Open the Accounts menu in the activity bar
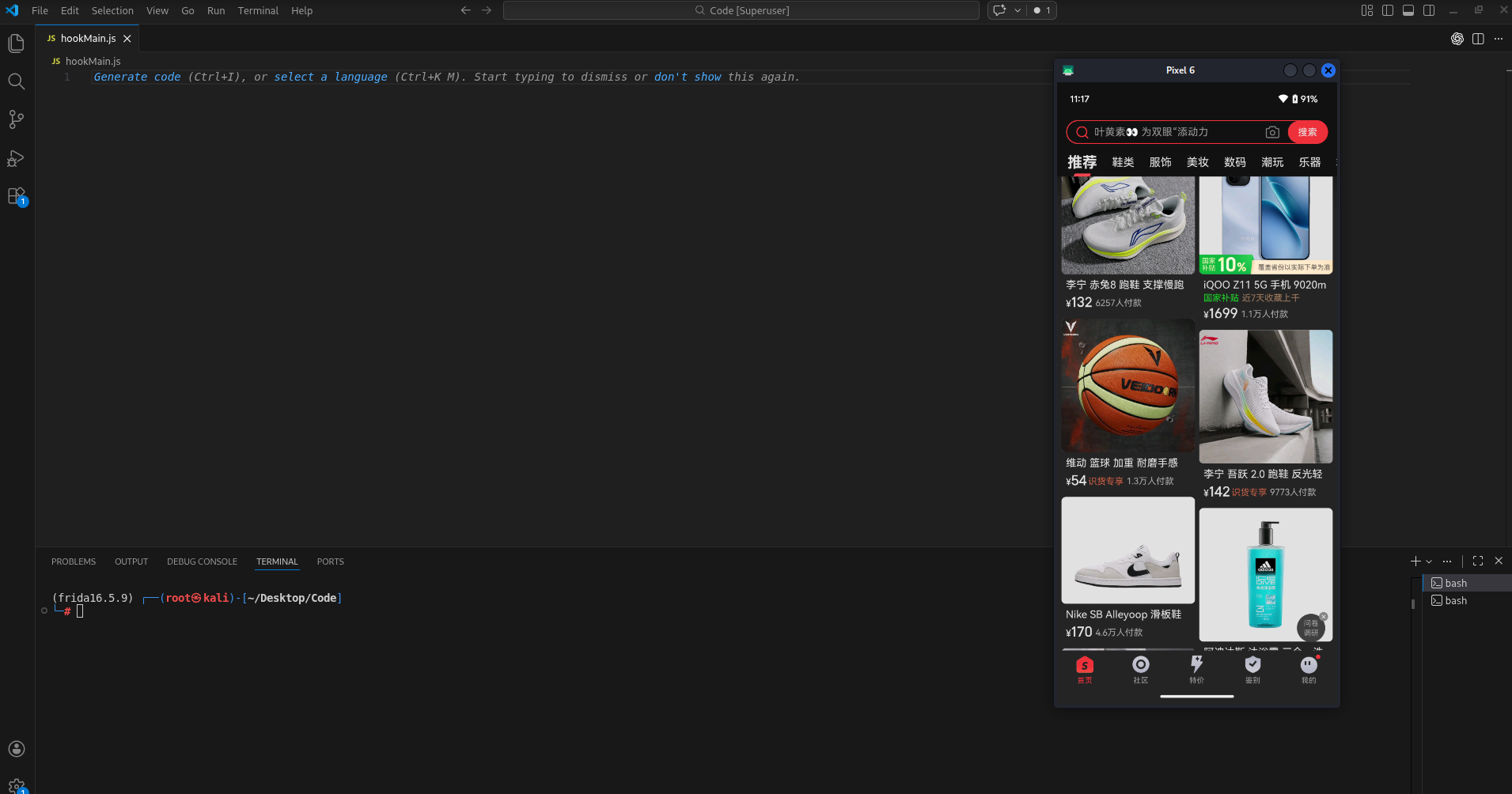The height and width of the screenshot is (794, 1512). (16, 749)
